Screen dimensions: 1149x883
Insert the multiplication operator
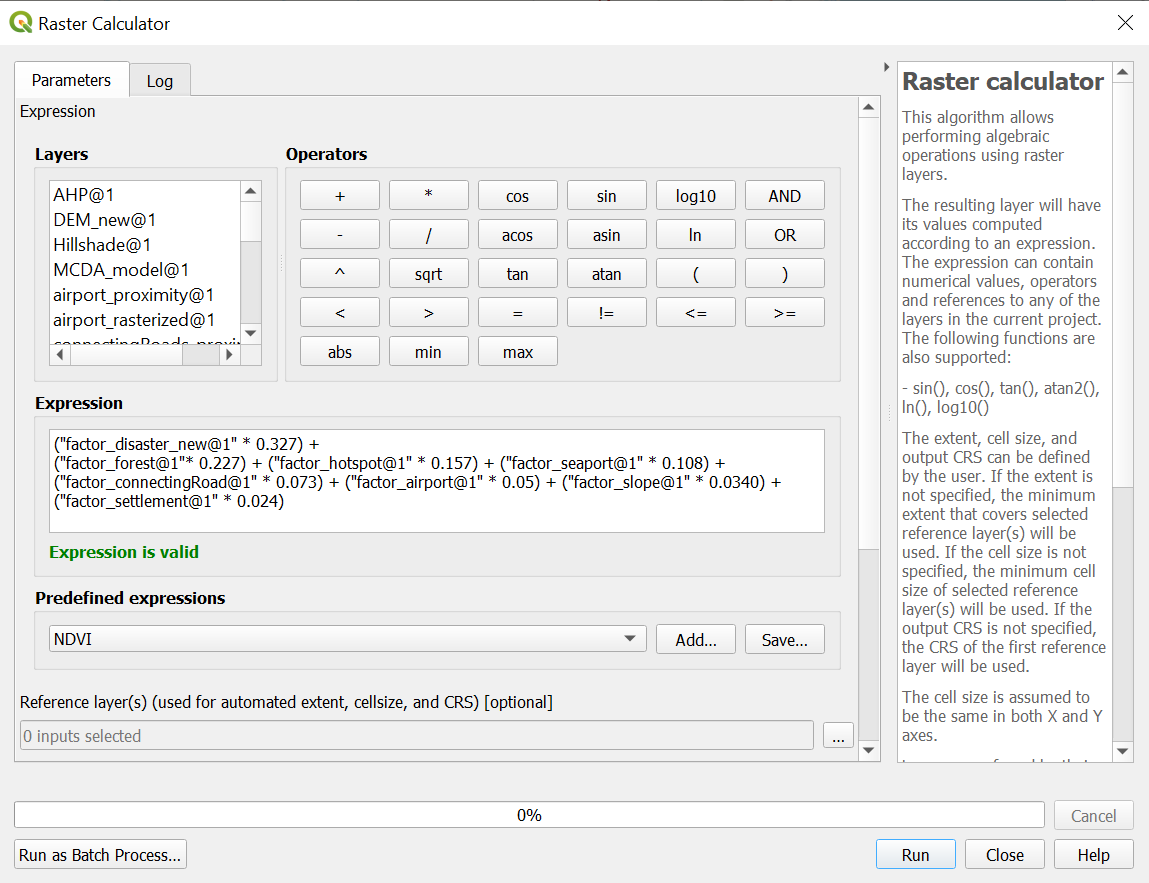pos(428,196)
